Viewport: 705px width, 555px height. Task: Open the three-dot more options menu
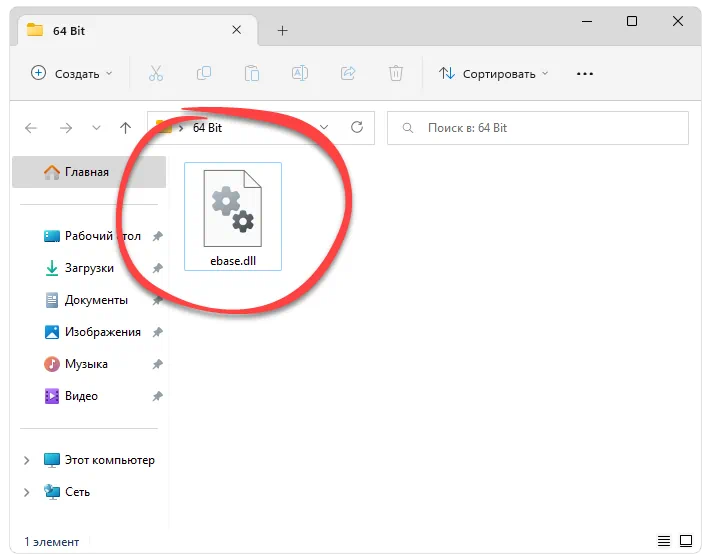585,74
